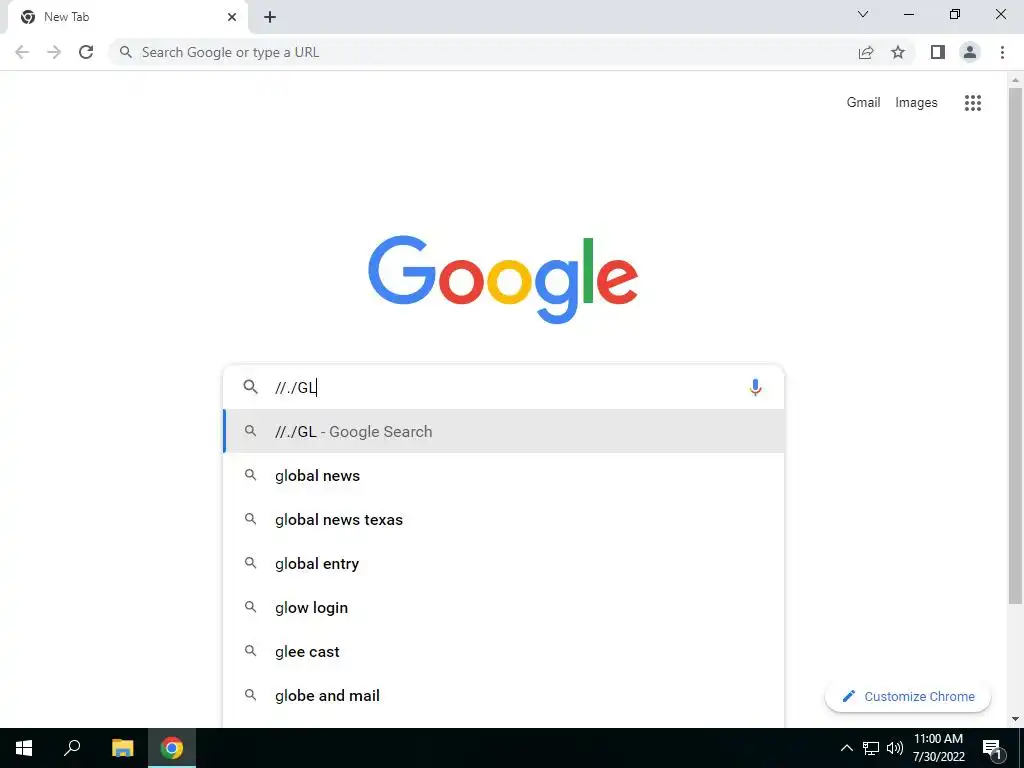Click the address bar input field
This screenshot has width=1024, height=768.
[483, 52]
